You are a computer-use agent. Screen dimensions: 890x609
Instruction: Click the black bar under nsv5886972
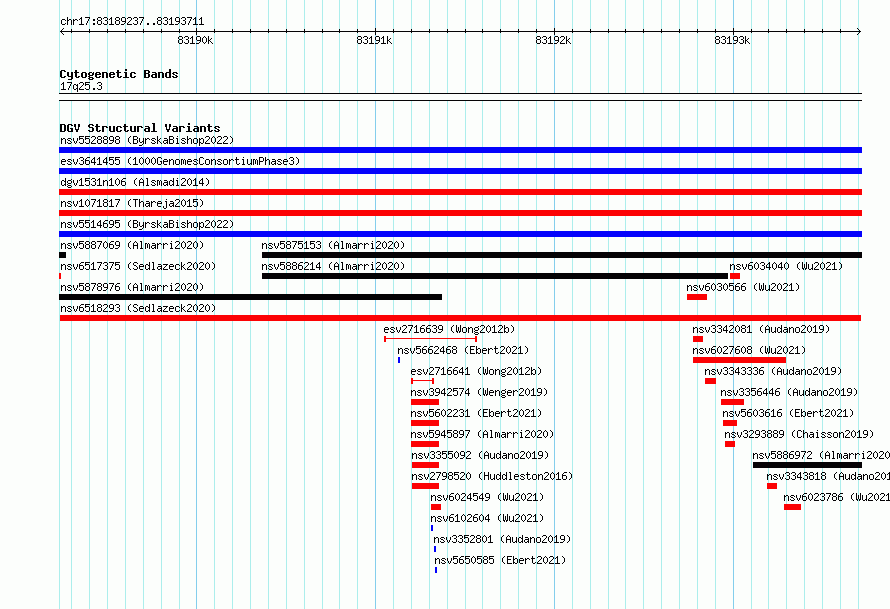click(808, 465)
